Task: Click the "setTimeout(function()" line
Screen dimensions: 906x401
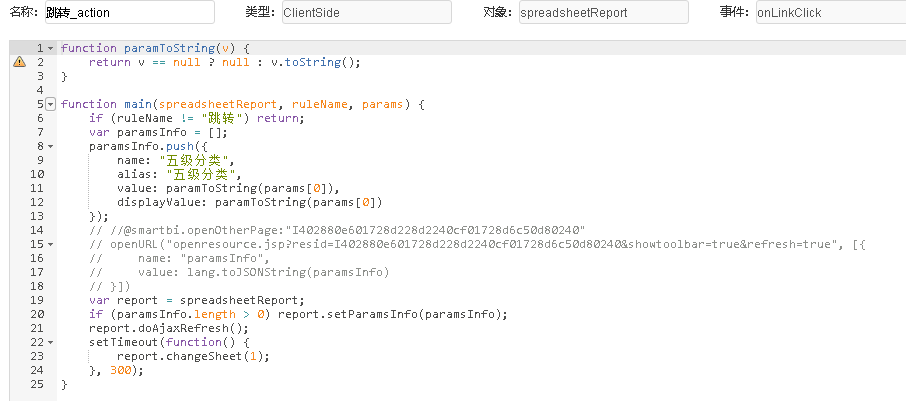Action: 169,342
